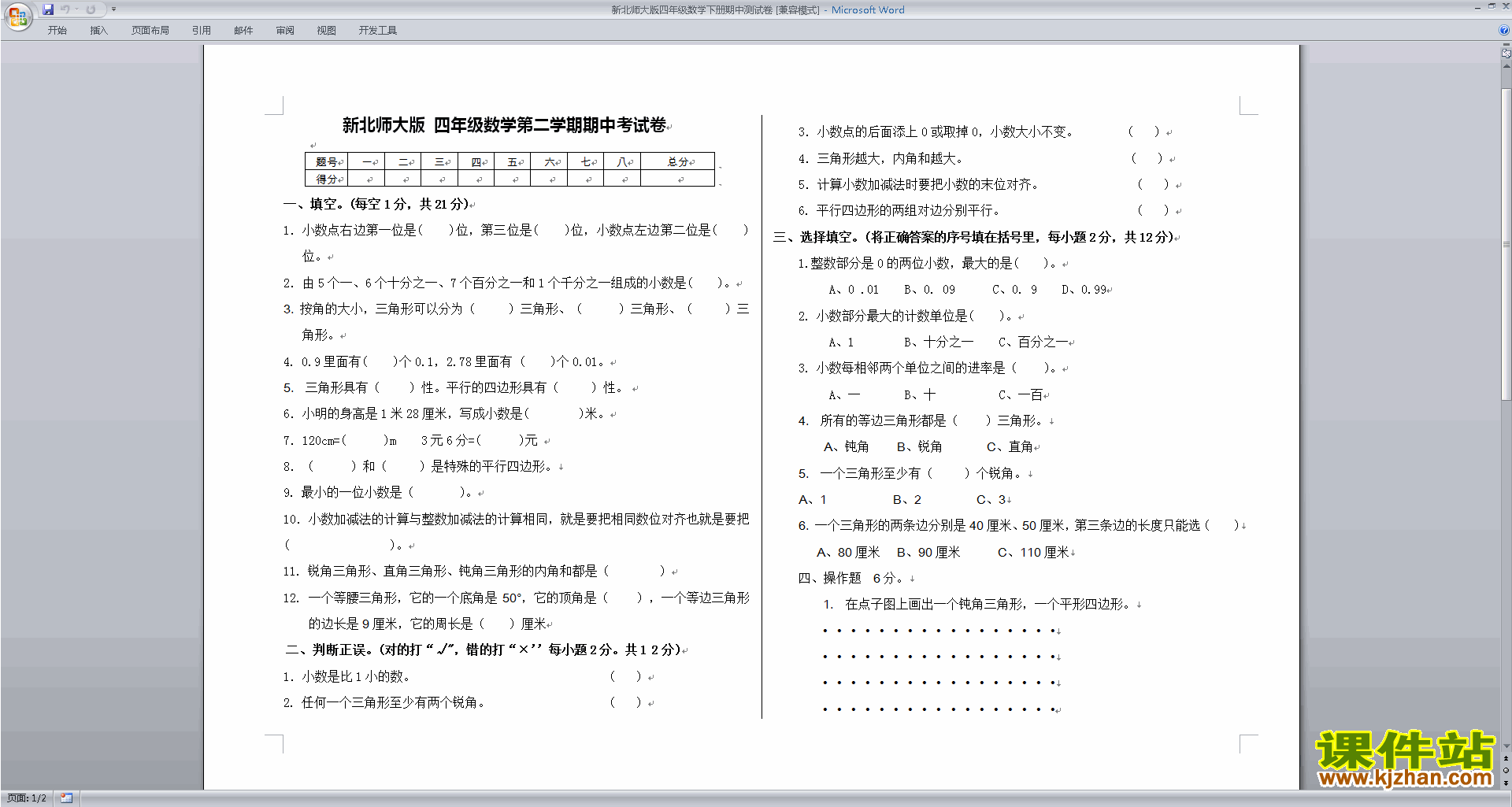Open the 插入 ribbon tab

[x=98, y=31]
